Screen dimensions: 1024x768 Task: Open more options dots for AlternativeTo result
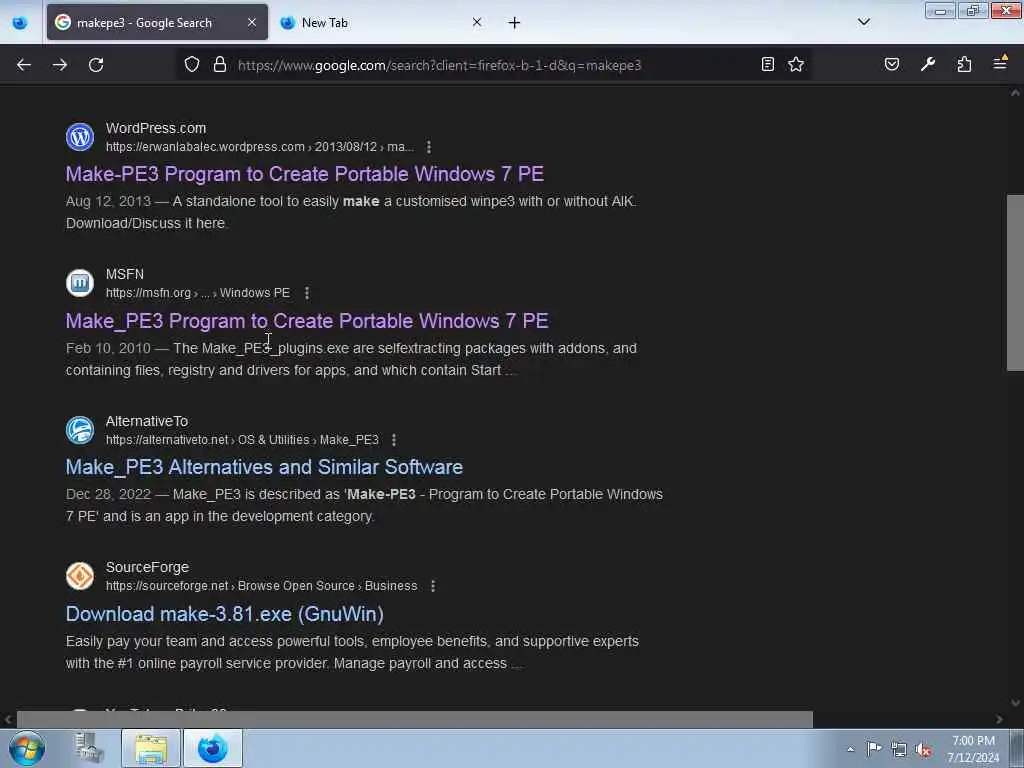click(394, 440)
